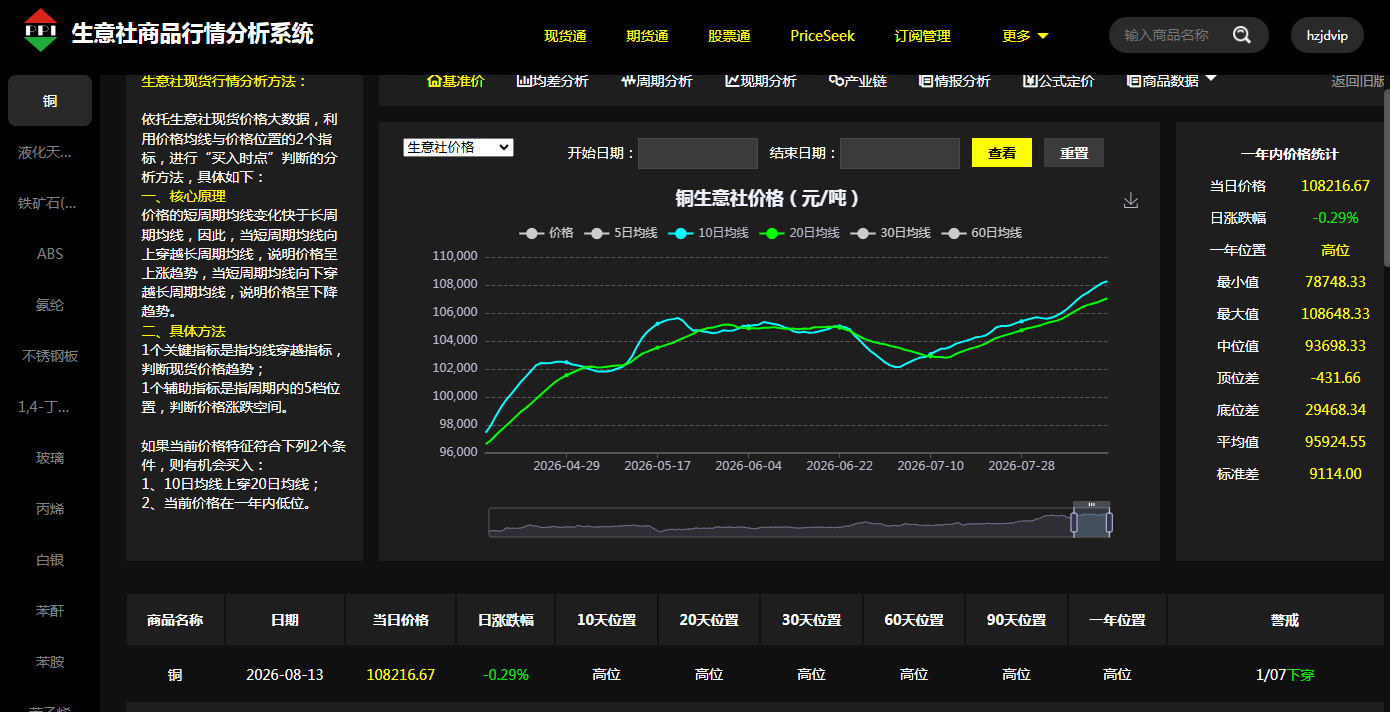Viewport: 1390px width, 712px height.
Task: Expand the 更多 menu
Action: click(x=1025, y=36)
